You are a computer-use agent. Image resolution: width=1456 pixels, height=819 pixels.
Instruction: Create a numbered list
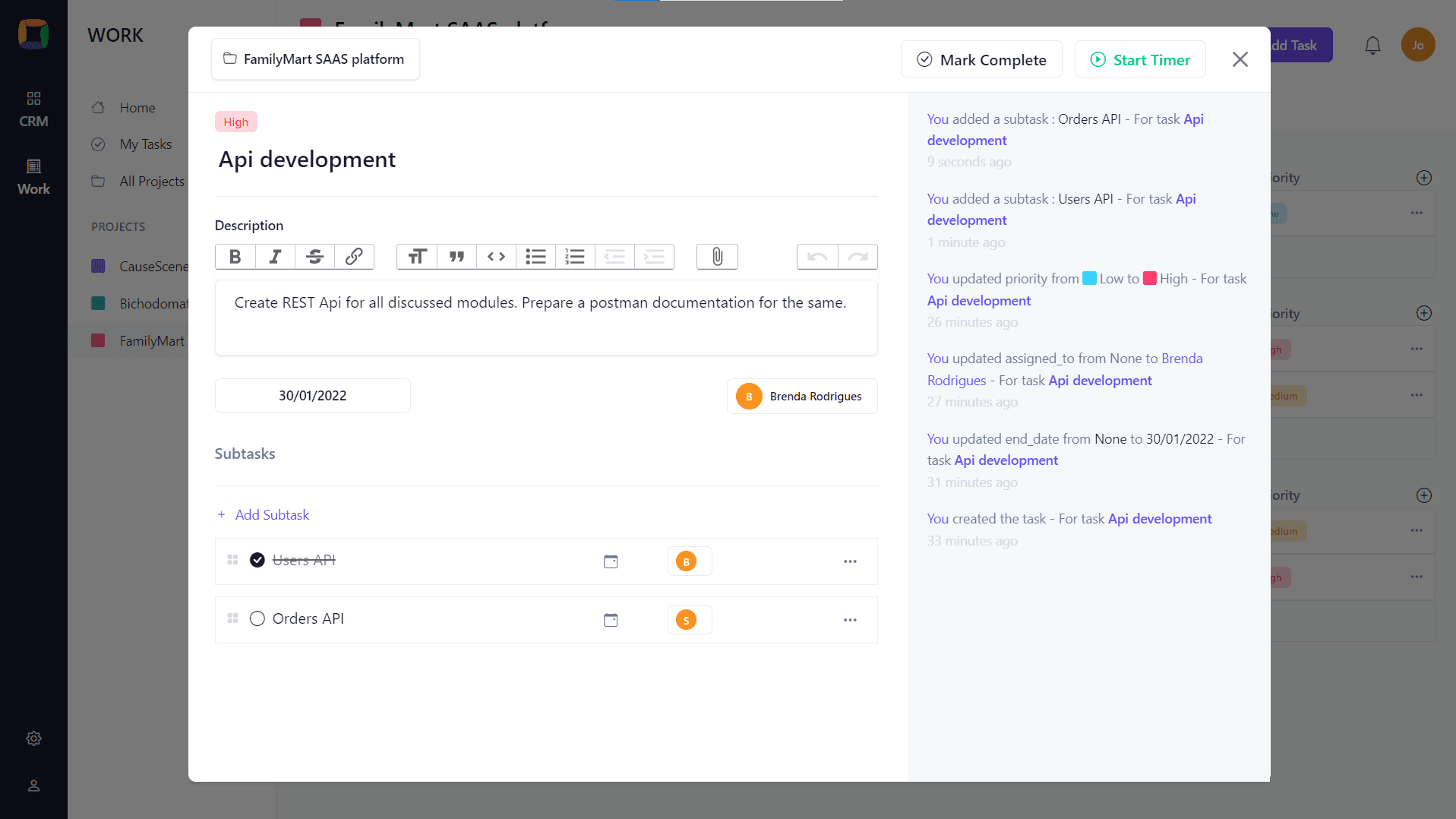pyautogui.click(x=575, y=257)
